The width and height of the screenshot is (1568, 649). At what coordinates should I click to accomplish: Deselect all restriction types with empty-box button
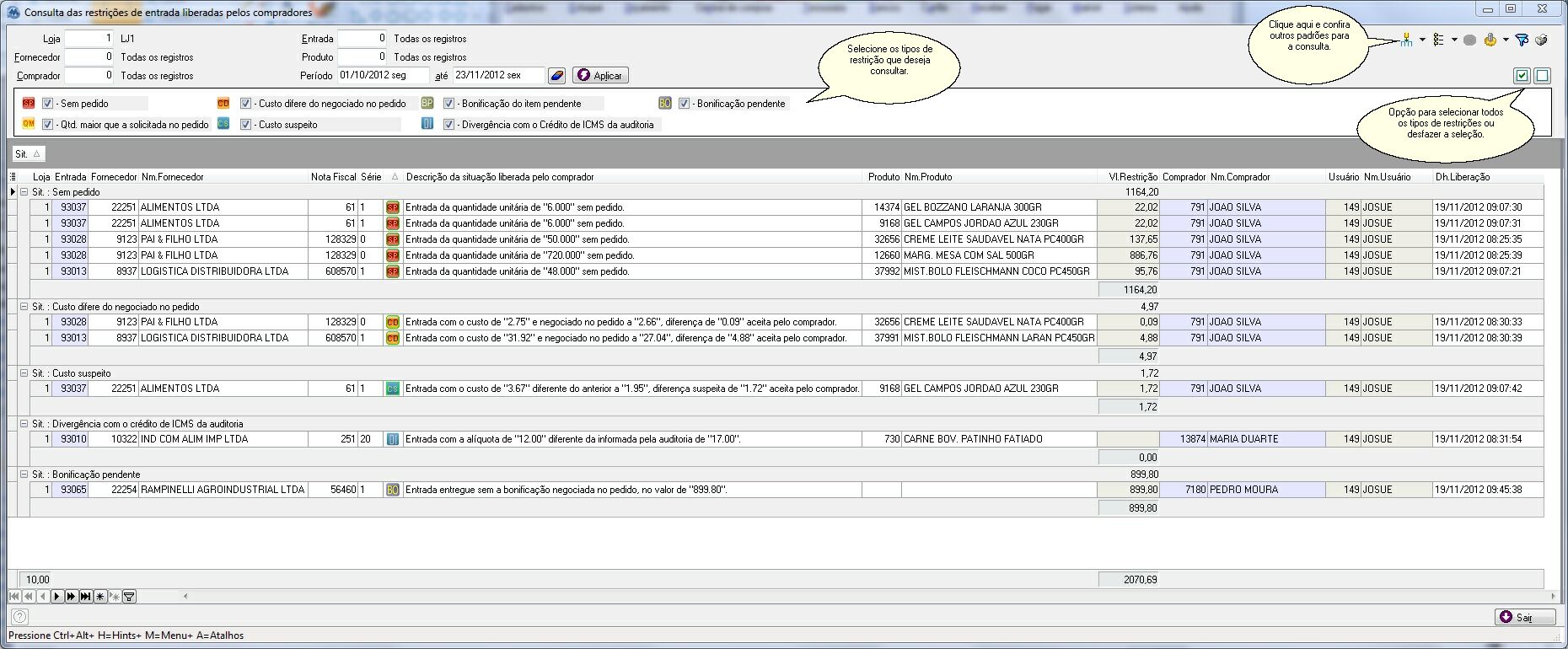pyautogui.click(x=1542, y=76)
